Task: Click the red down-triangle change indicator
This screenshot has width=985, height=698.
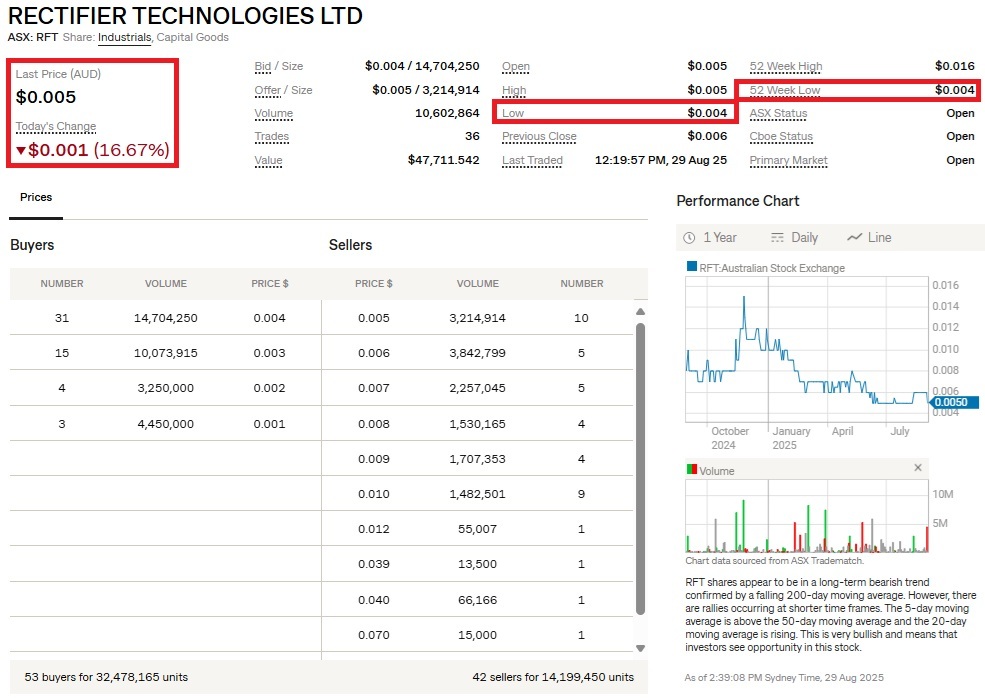Action: coord(21,151)
